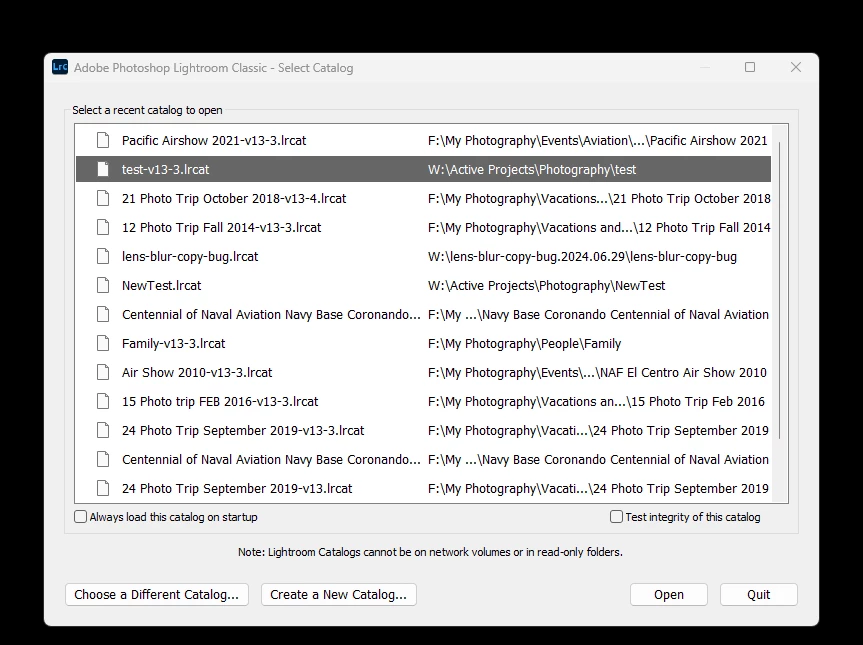This screenshot has height=645, width=863.
Task: Check Test integrity of this catalog
Action: (x=616, y=517)
